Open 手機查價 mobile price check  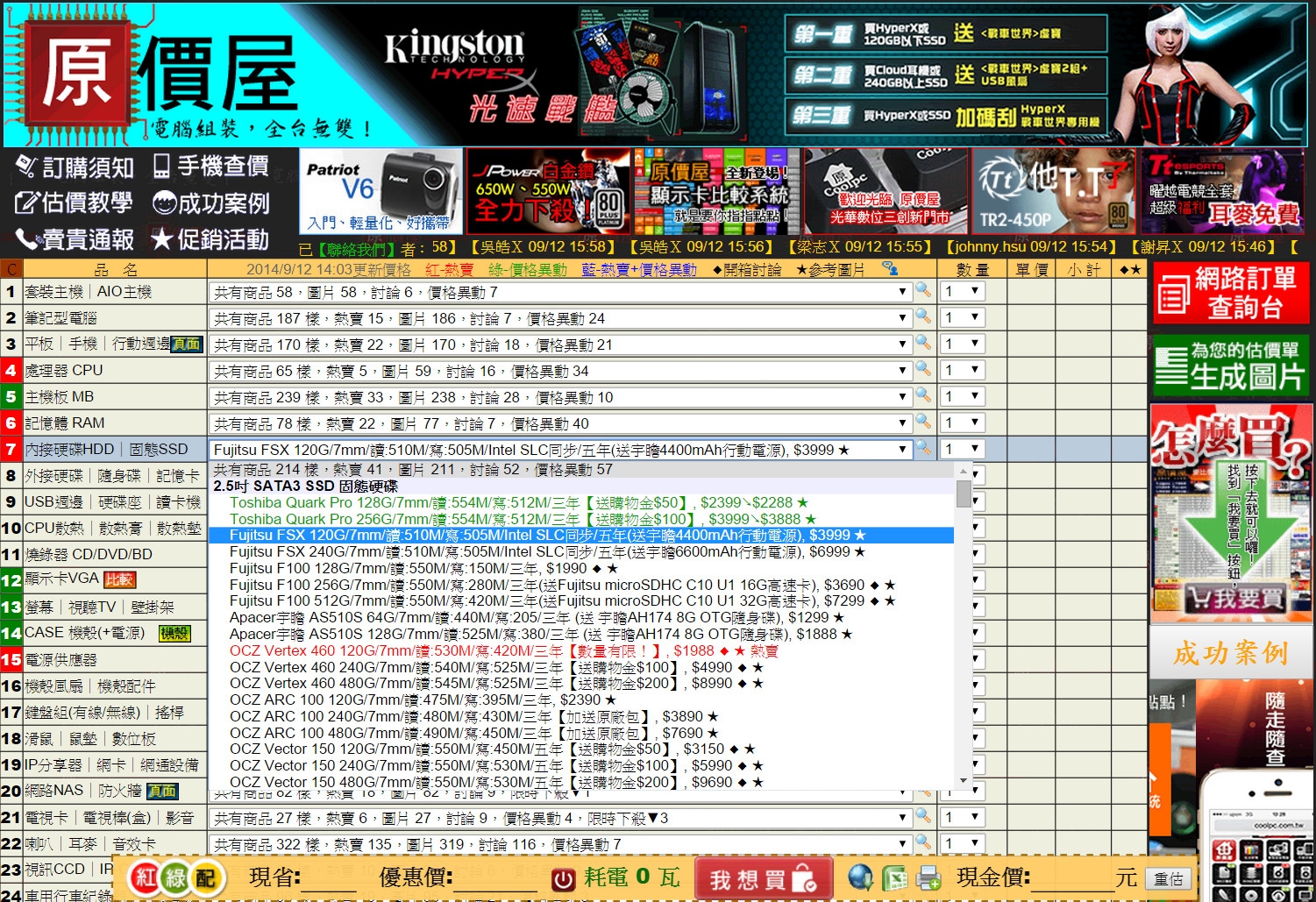coord(210,167)
